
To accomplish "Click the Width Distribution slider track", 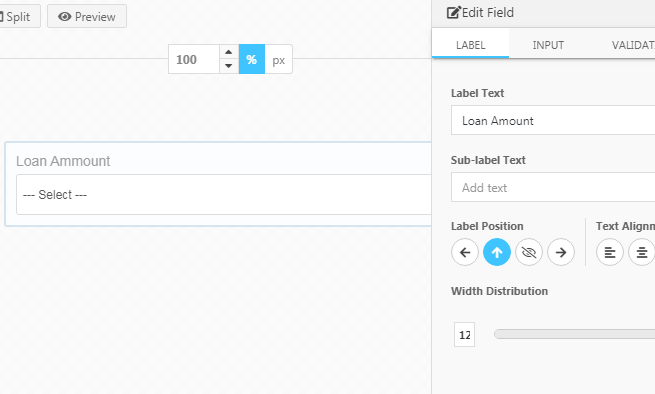I will (x=574, y=334).
